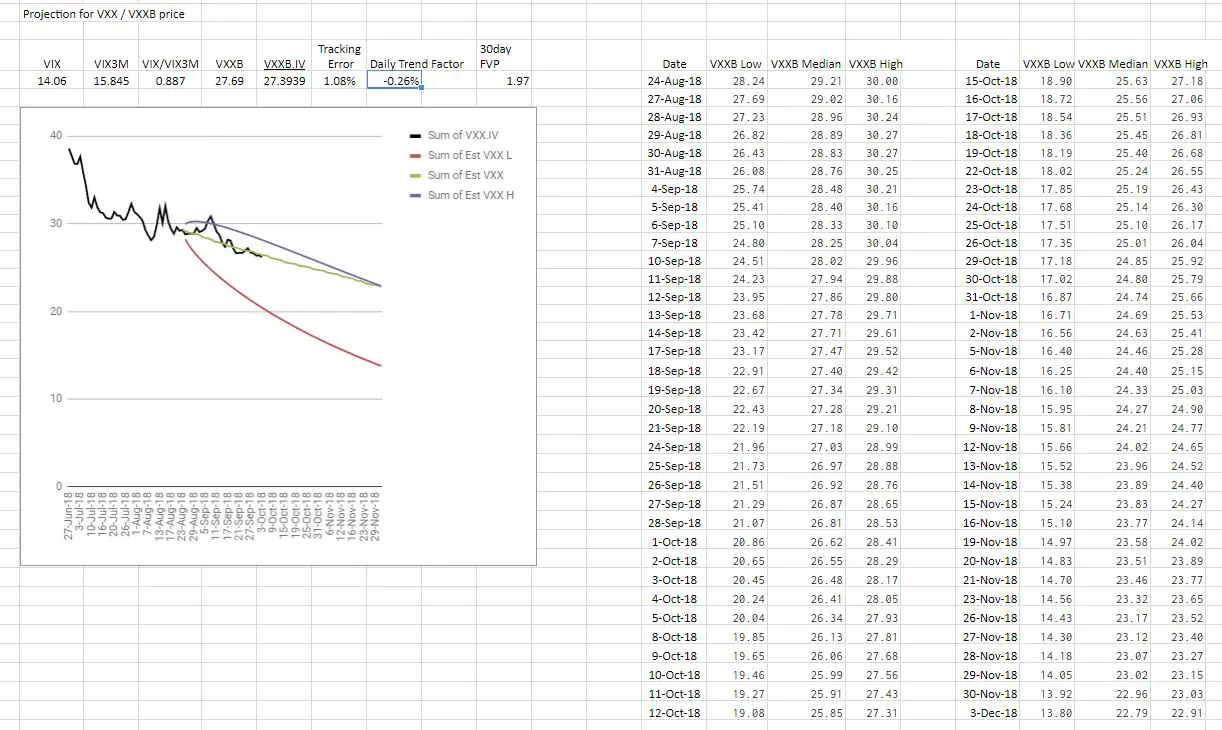Click the VXXB High value 23.03 for 30-Nov-18
This screenshot has height=730, width=1222.
(1189, 694)
